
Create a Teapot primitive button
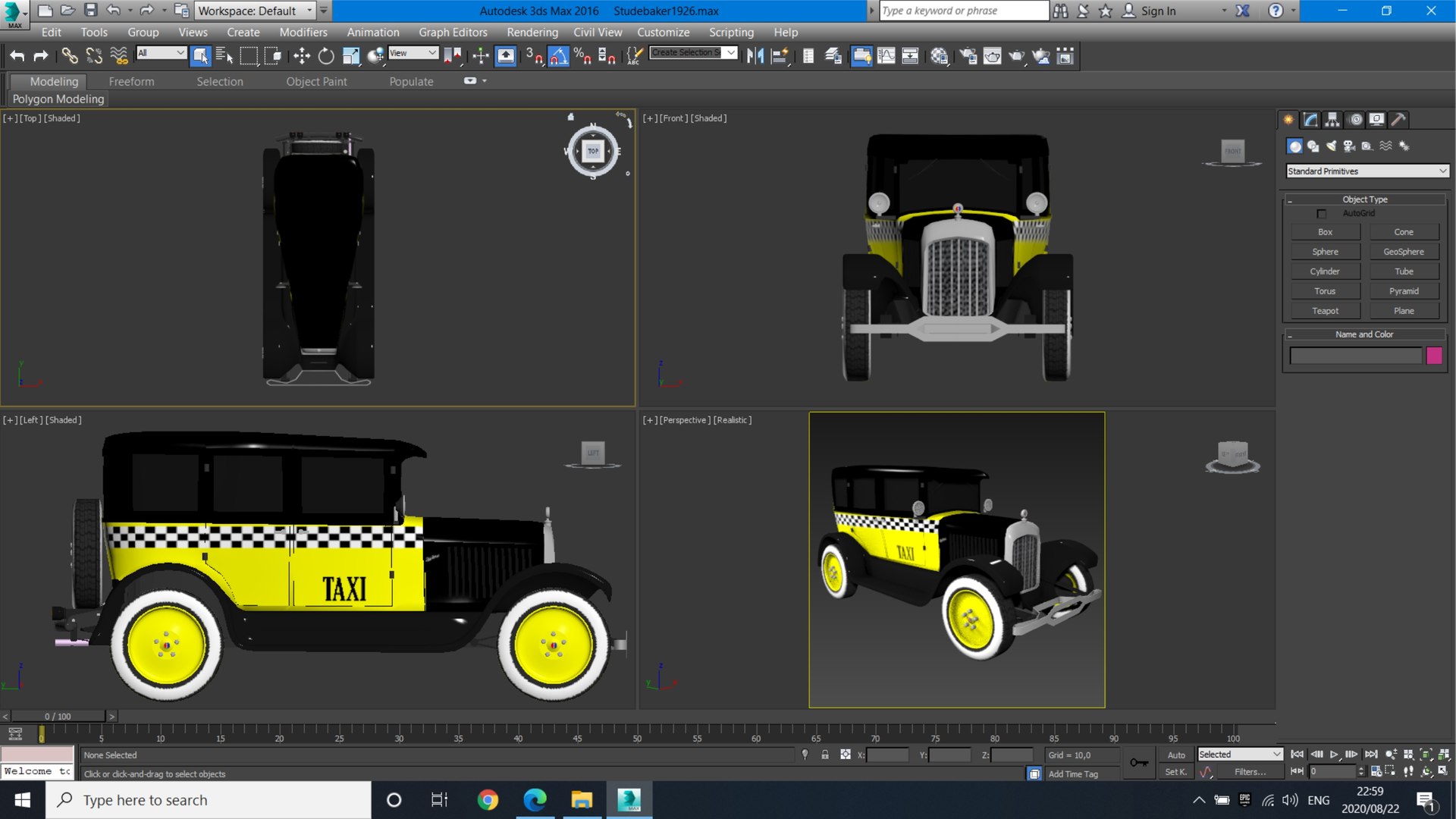[1325, 311]
